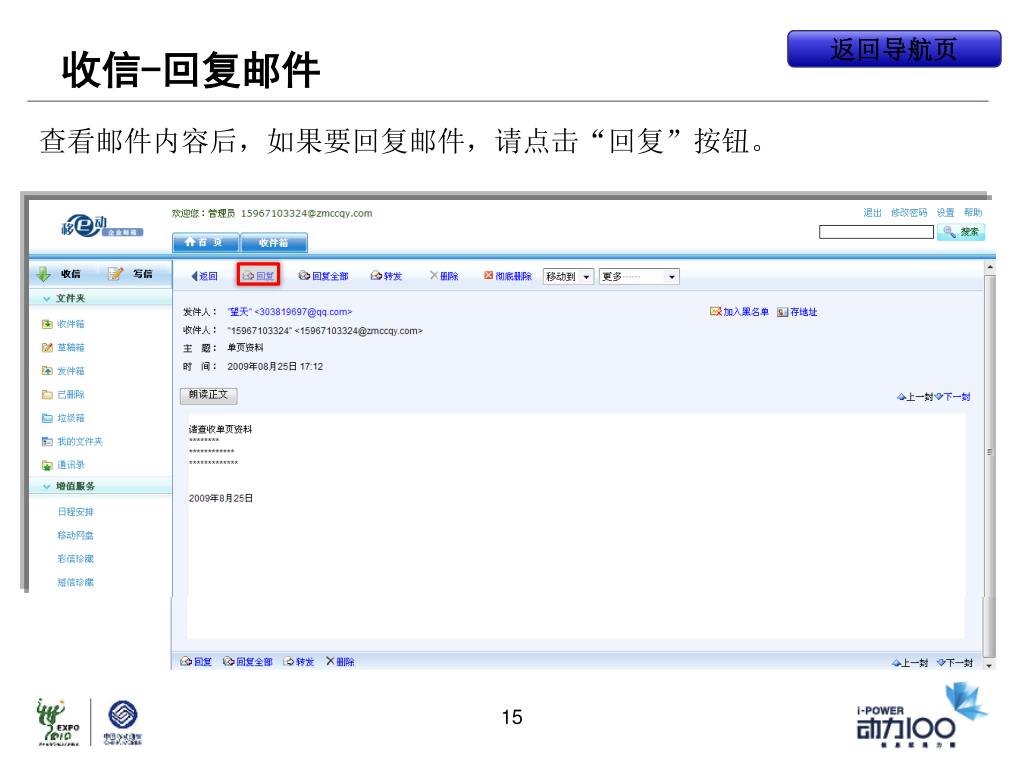Open the 发件箱 folder

63,371
